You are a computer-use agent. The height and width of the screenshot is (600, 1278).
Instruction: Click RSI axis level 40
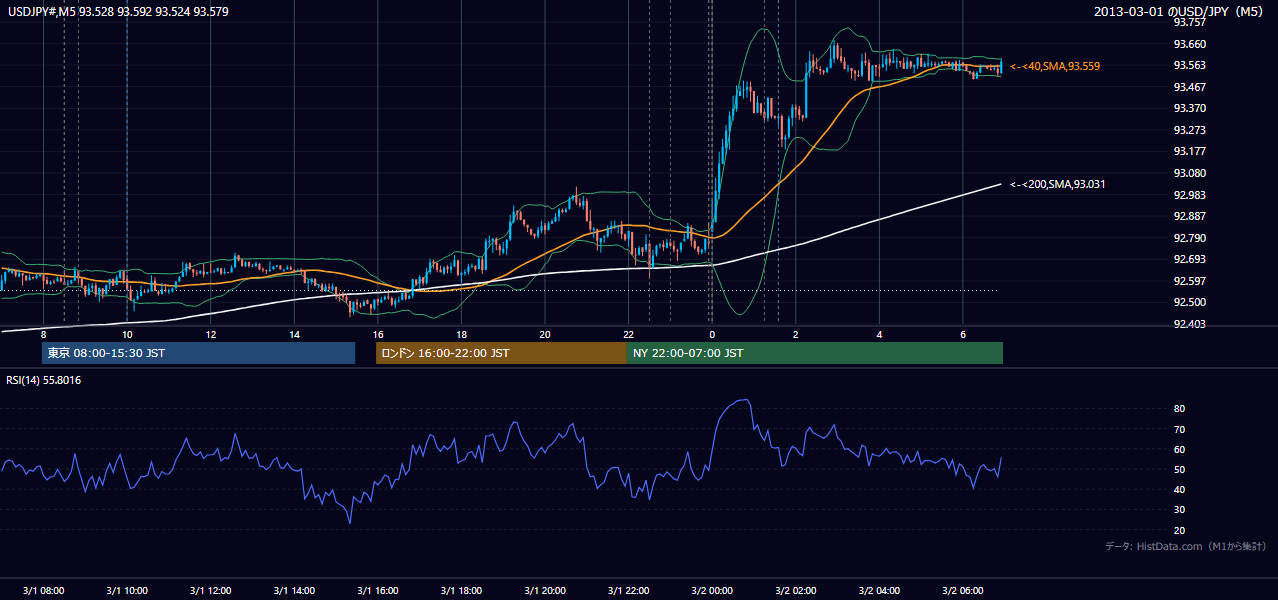[1179, 489]
